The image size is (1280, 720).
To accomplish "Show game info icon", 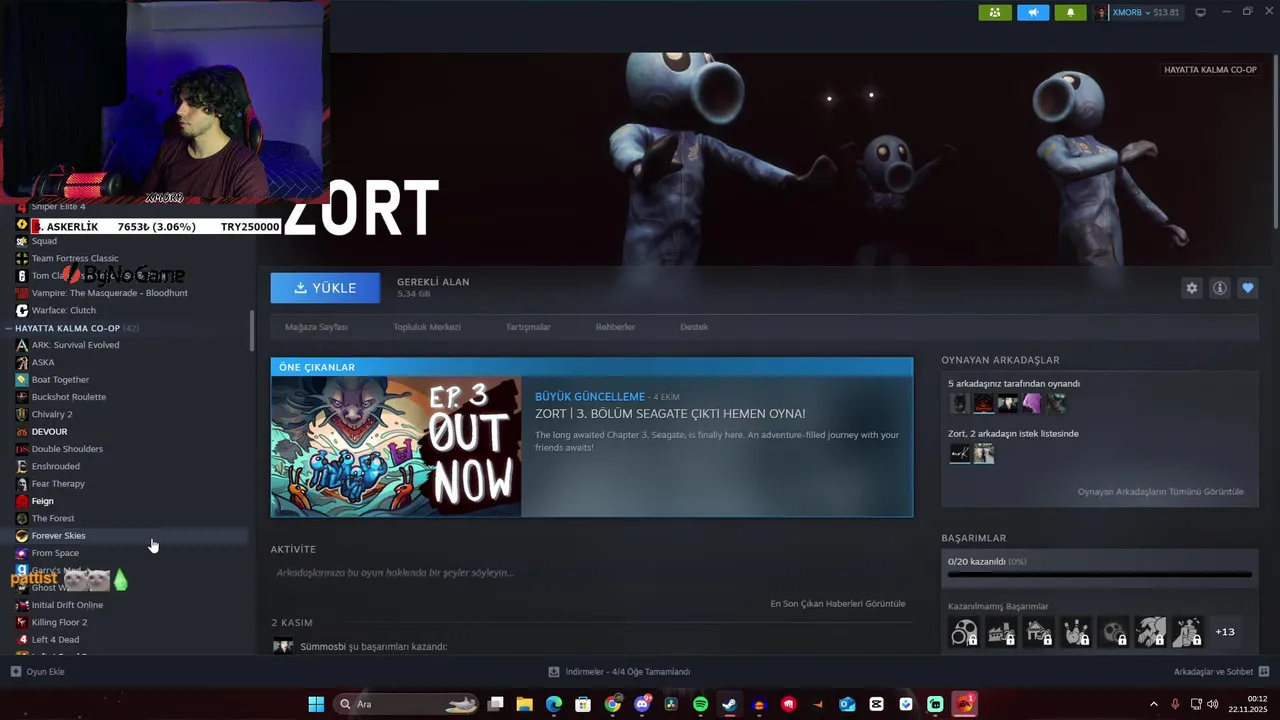I will pos(1220,288).
